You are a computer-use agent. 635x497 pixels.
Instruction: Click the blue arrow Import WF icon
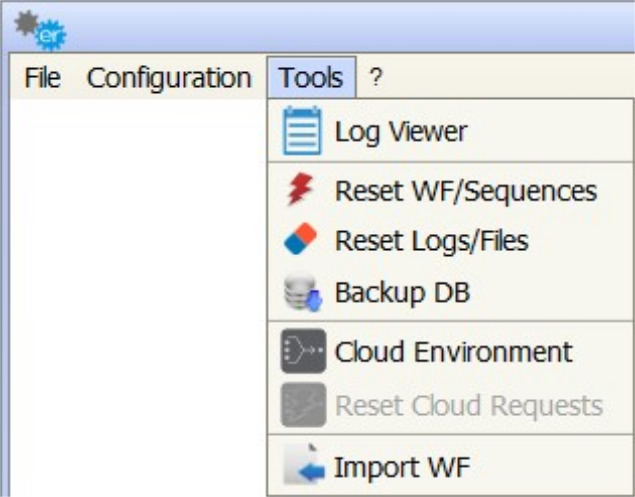[301, 466]
